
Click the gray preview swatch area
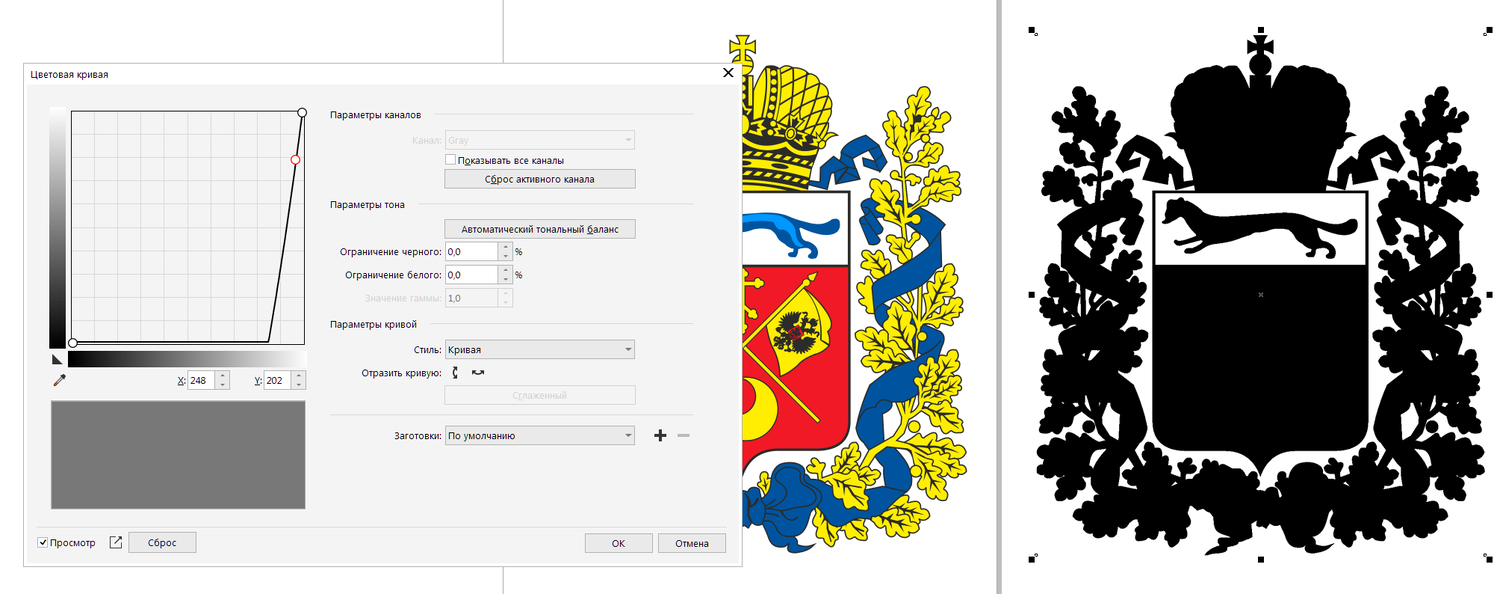pyautogui.click(x=178, y=455)
